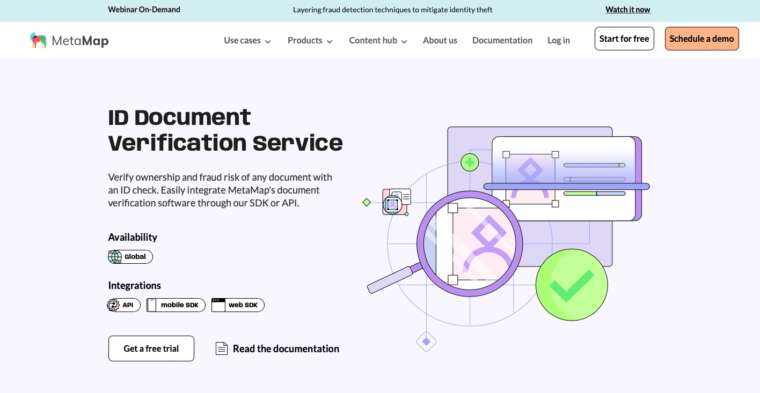Select the web SDK integration badge
This screenshot has height=393, width=760.
(238, 305)
